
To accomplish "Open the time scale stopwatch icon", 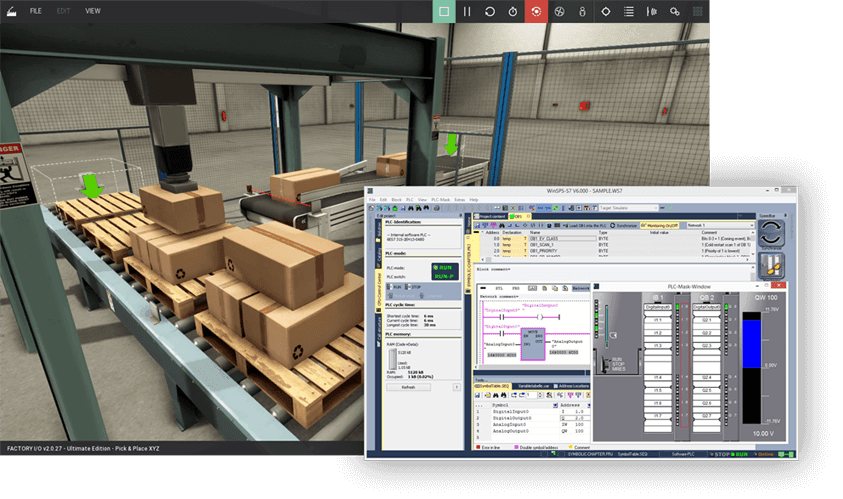I will (513, 11).
